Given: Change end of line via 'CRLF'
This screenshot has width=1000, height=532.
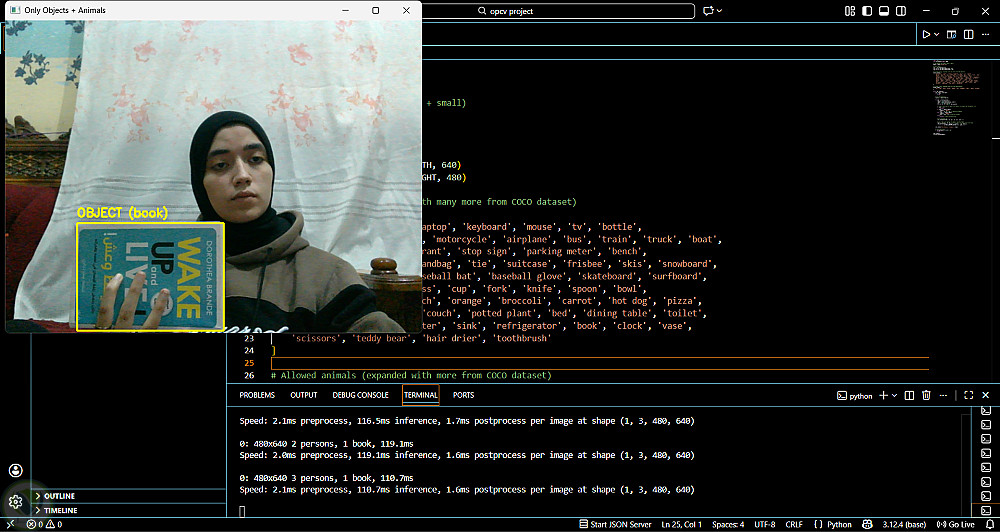Looking at the screenshot, I should coord(794,524).
